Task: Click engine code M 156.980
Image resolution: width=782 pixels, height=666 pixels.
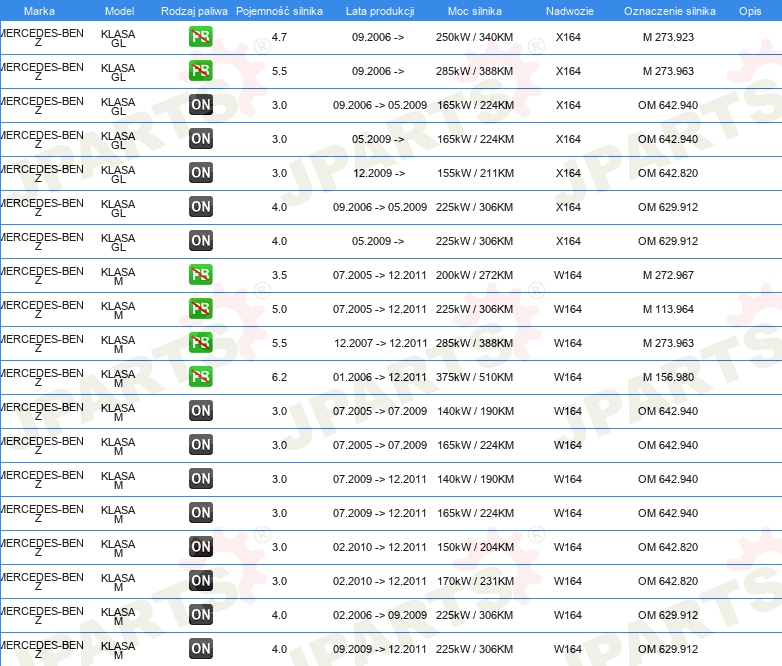Action: tap(668, 377)
